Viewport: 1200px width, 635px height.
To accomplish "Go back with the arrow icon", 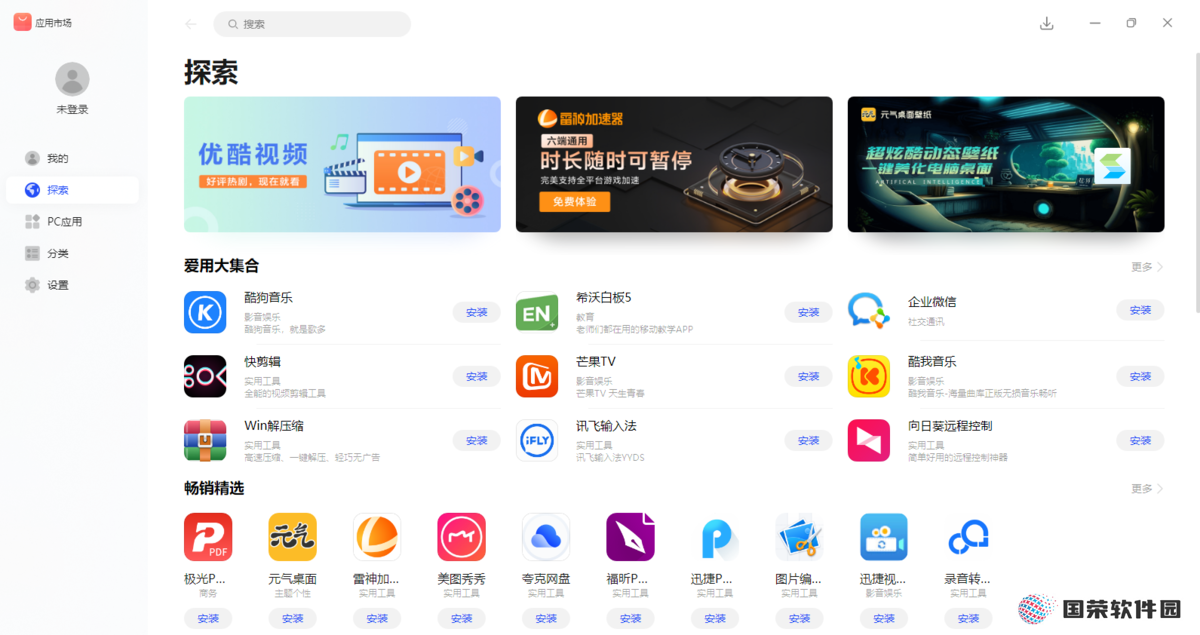I will [191, 24].
